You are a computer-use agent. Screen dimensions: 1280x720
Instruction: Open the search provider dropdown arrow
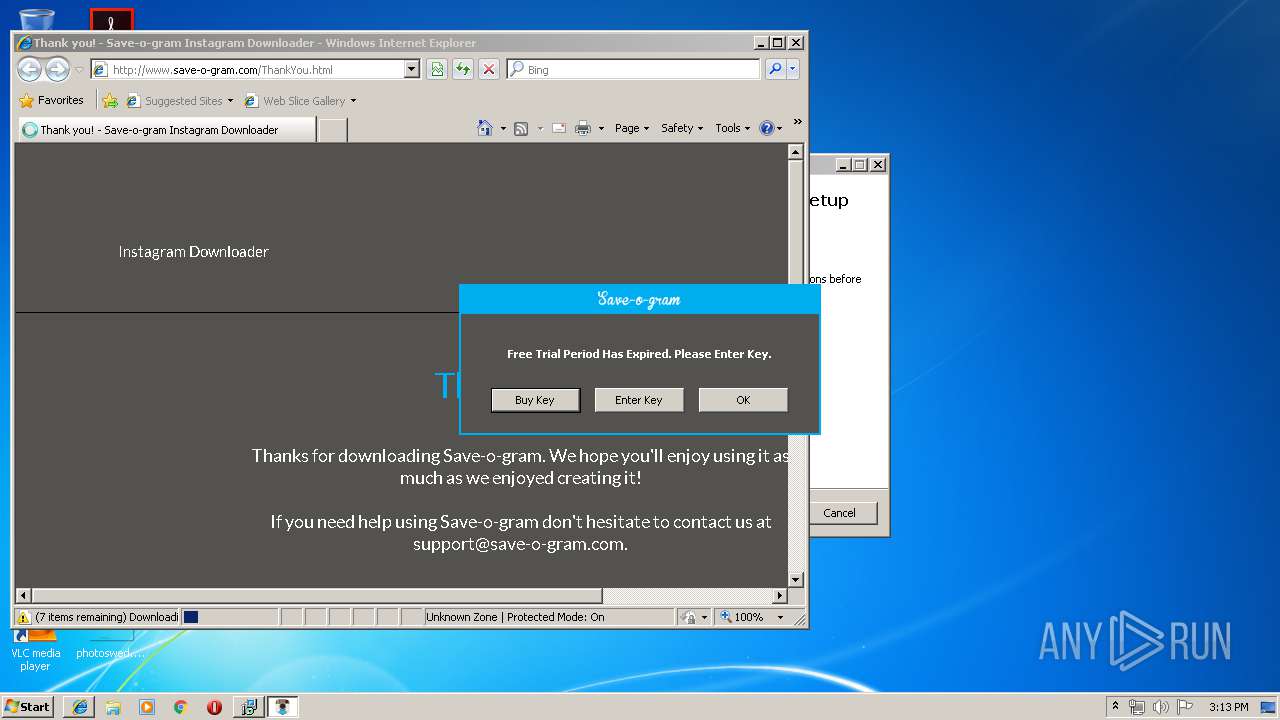793,69
